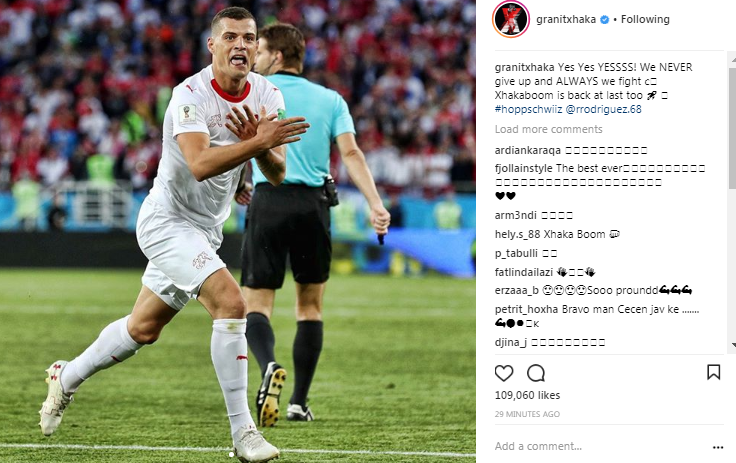736x463 pixels.
Task: Click the verified badge next to granitxhaka
Action: [x=605, y=19]
